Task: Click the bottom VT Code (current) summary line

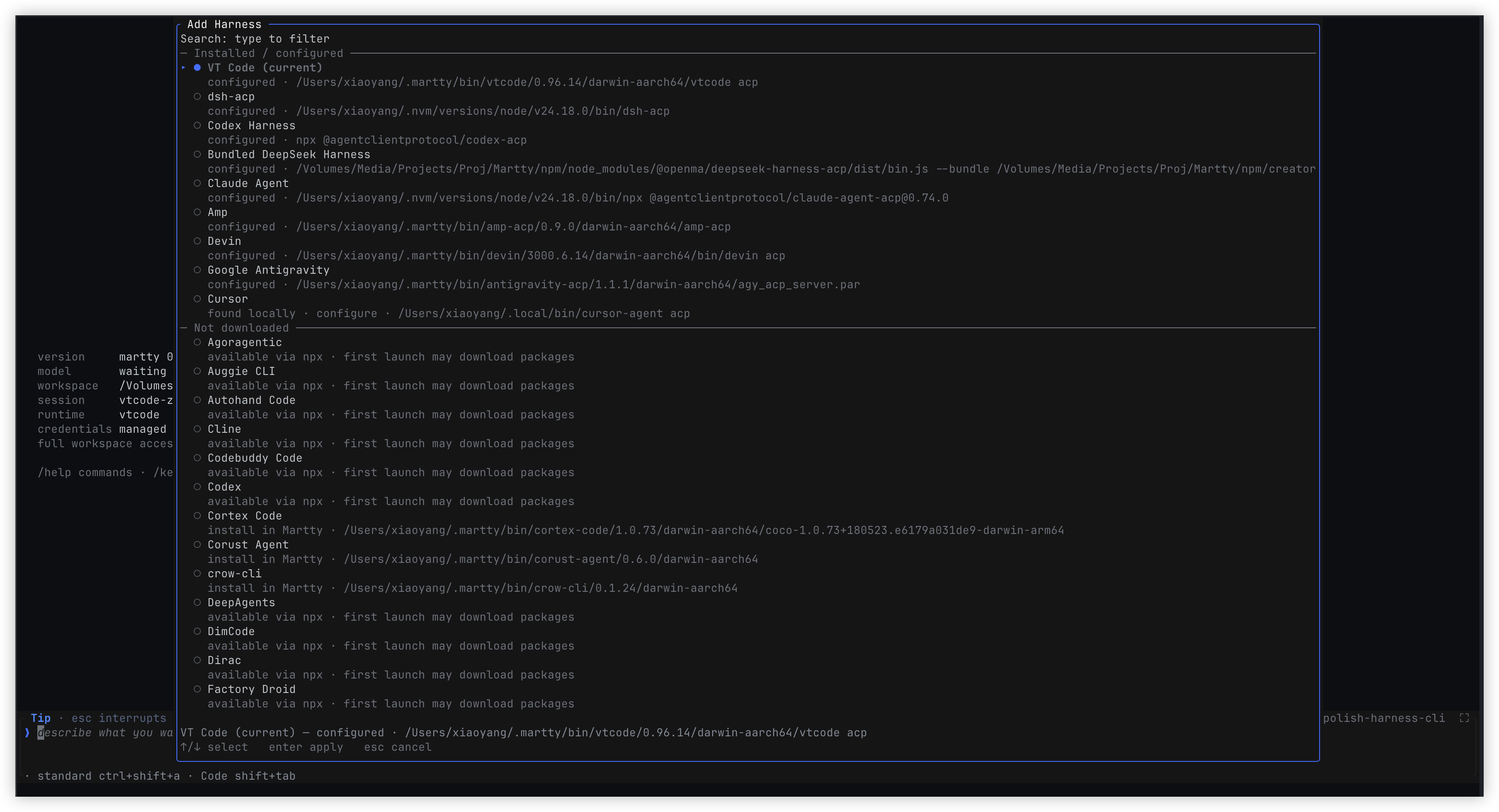Action: (x=523, y=733)
